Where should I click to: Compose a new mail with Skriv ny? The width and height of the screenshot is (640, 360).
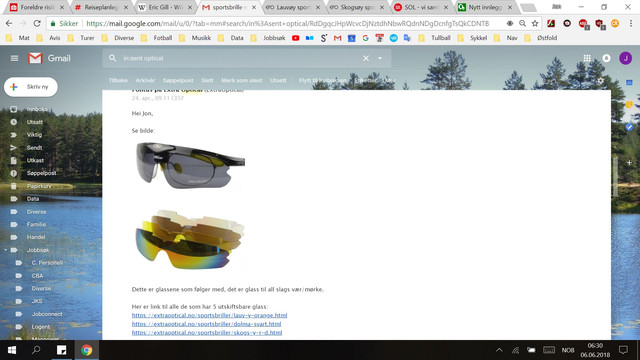[x=31, y=87]
